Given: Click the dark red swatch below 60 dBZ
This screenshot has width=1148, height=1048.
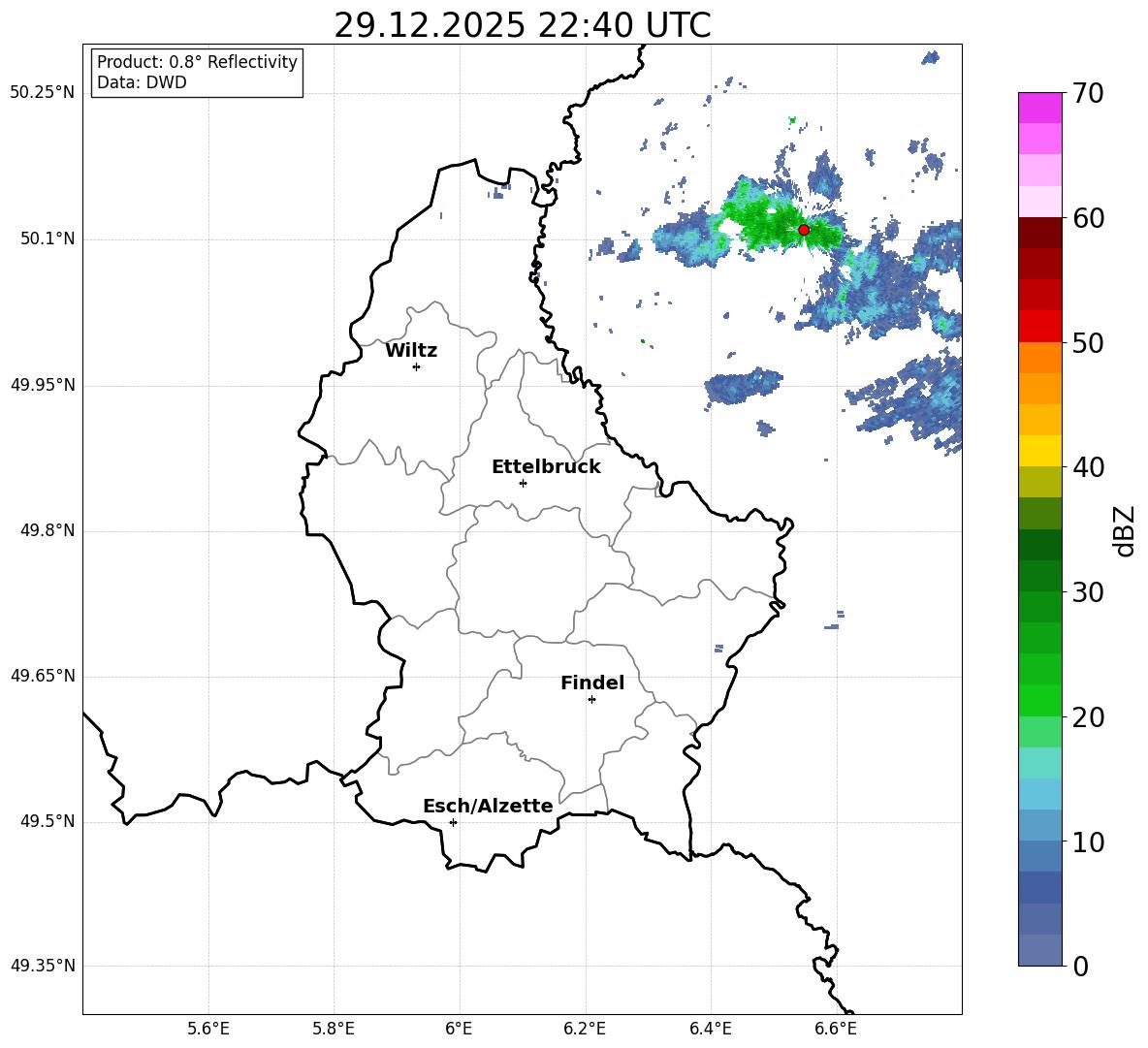Looking at the screenshot, I should [1039, 233].
